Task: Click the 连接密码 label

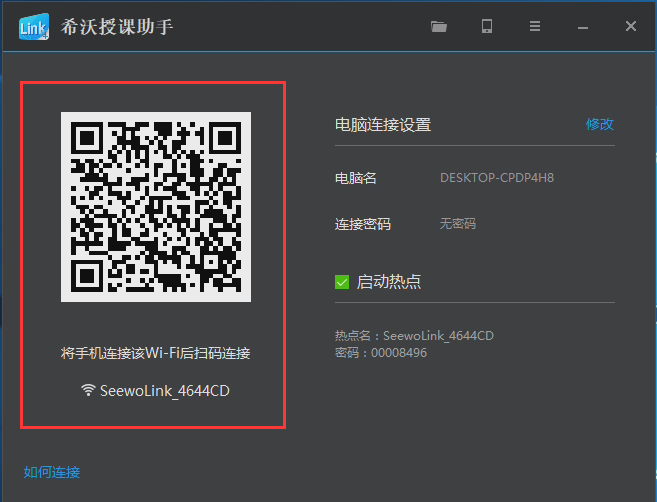Action: [362, 224]
